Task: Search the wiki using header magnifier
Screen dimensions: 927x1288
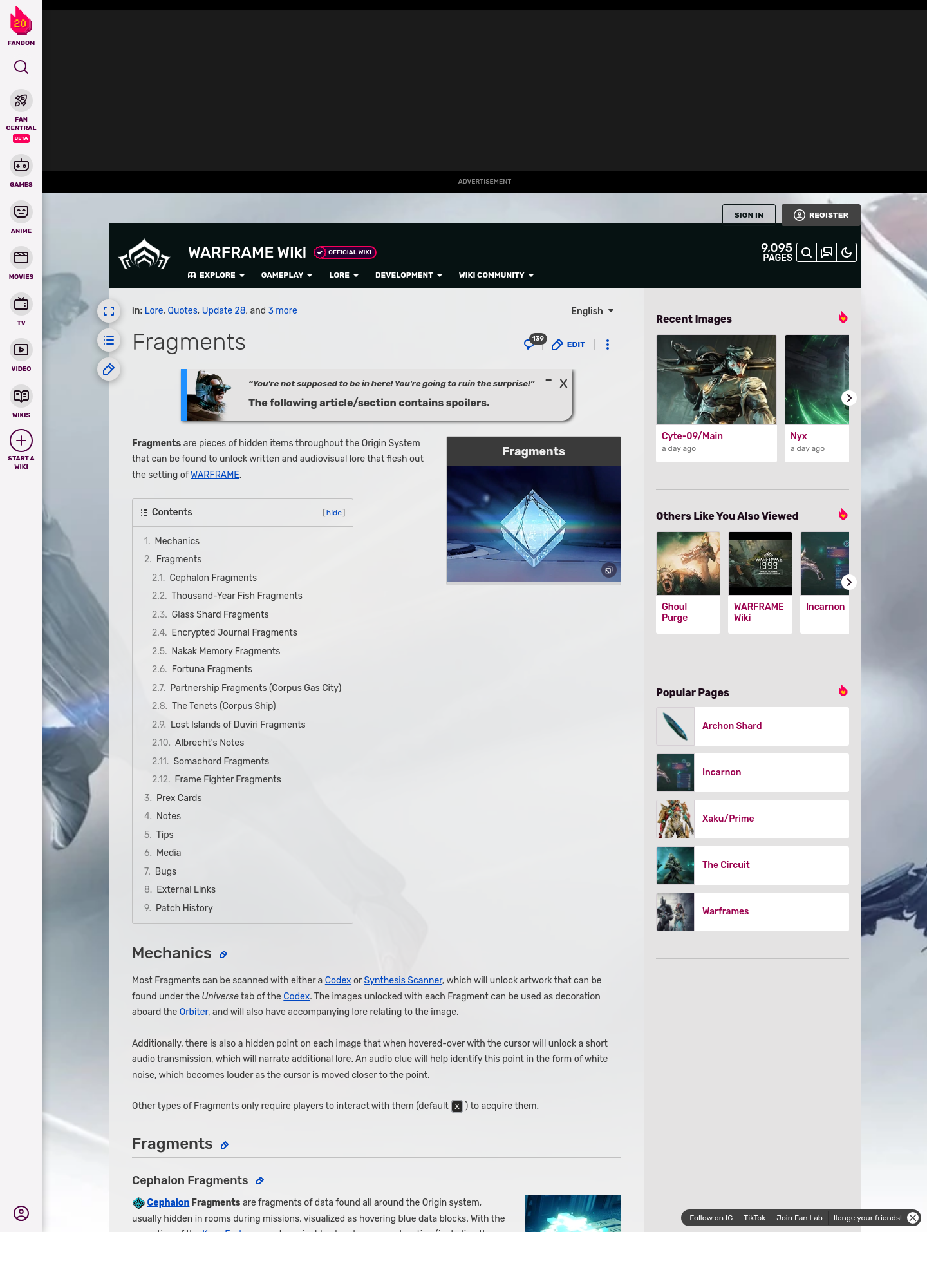Action: coord(807,252)
